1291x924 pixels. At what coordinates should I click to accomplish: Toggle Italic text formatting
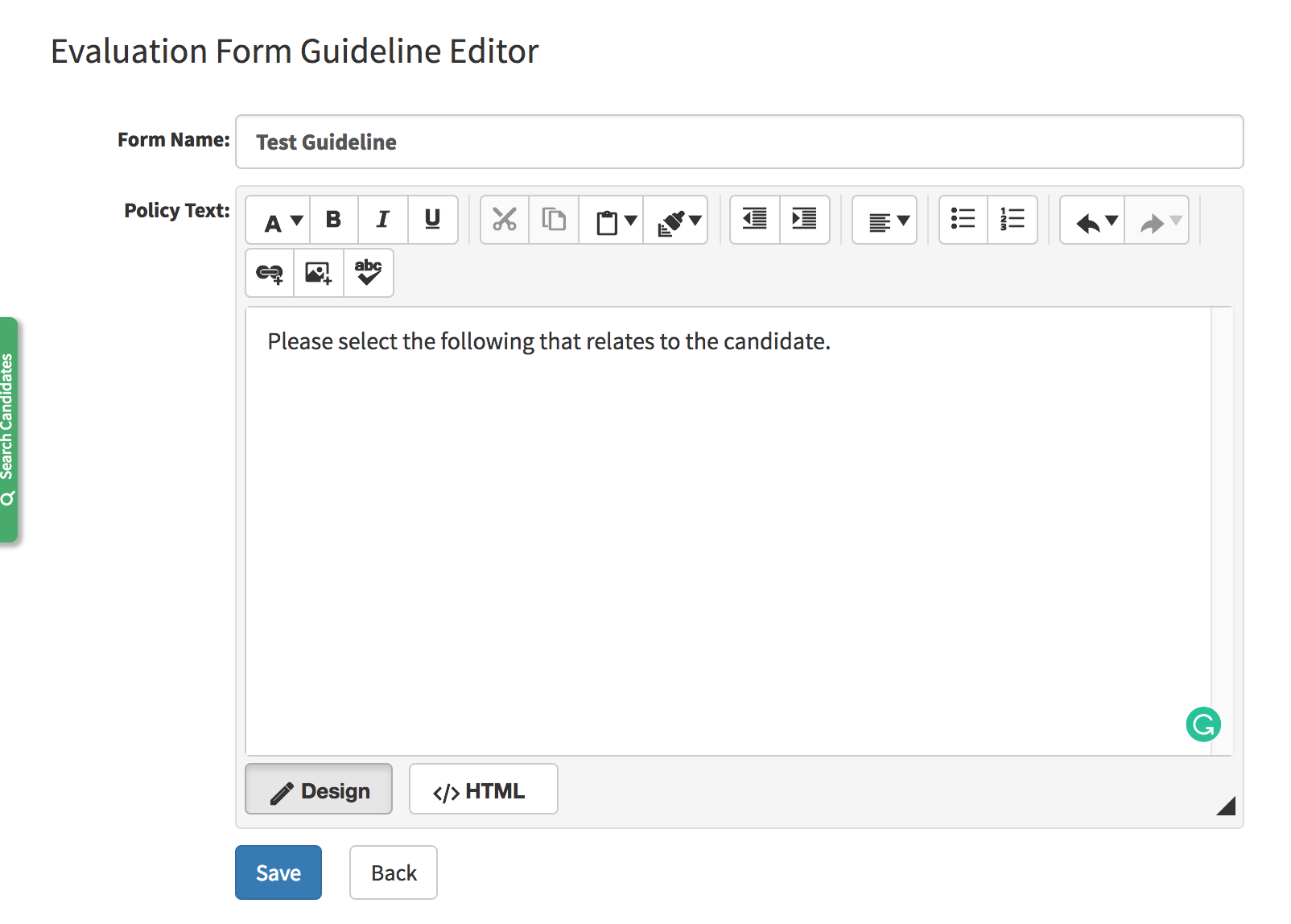383,220
